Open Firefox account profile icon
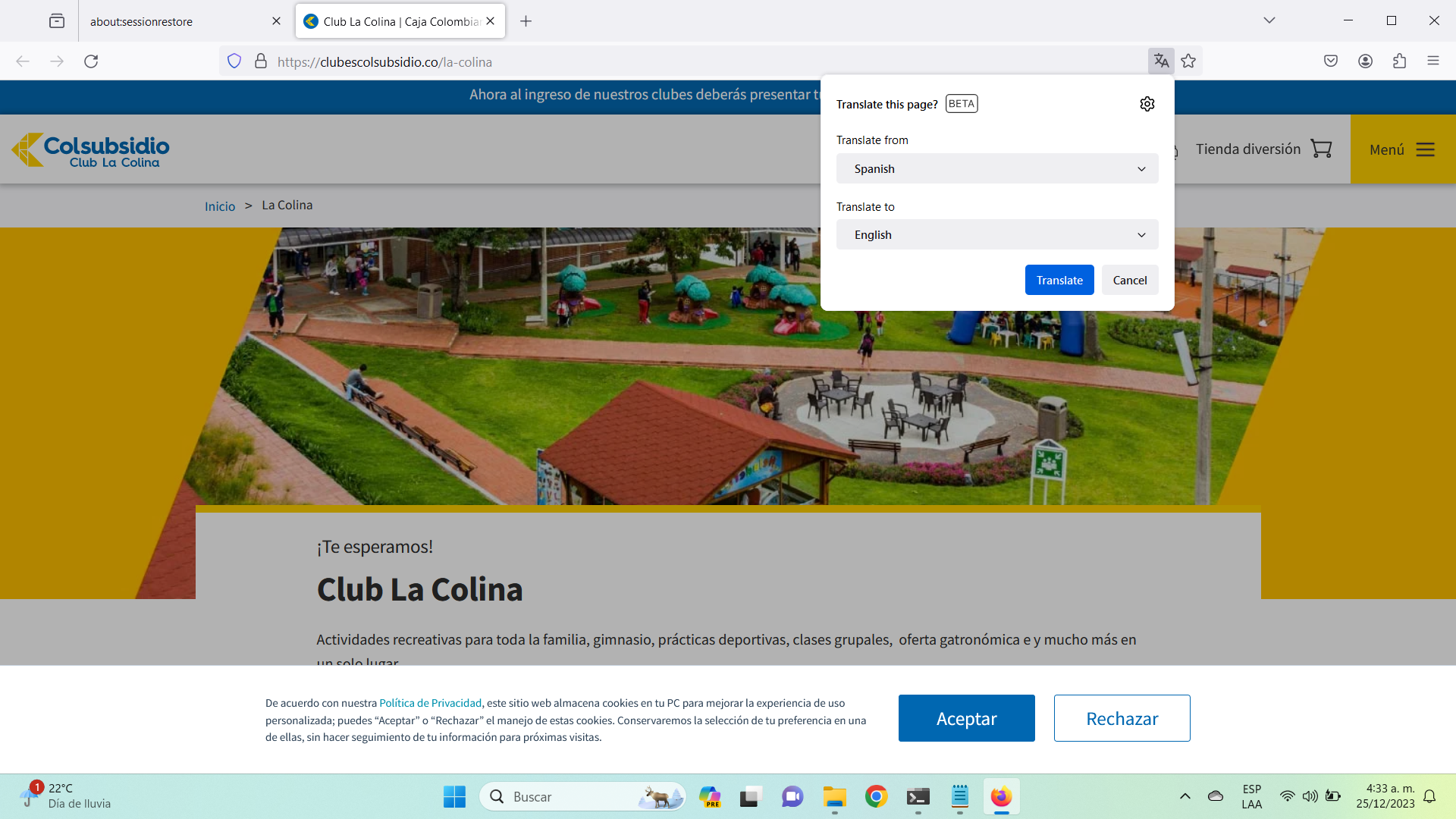The height and width of the screenshot is (819, 1456). pyautogui.click(x=1365, y=61)
